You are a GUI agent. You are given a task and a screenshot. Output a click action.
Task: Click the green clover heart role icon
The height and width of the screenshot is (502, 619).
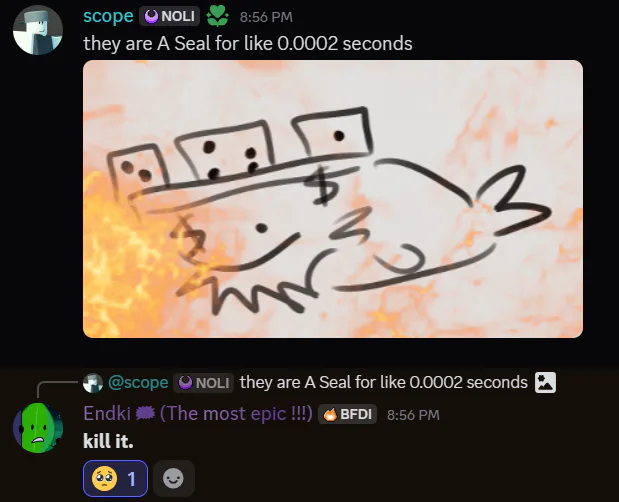click(218, 16)
